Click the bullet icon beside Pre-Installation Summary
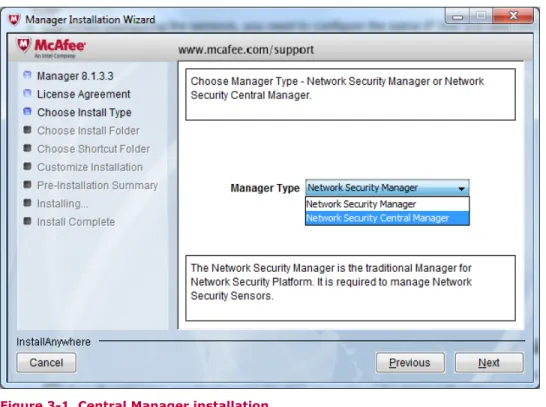This screenshot has width=546, height=407. [x=27, y=184]
